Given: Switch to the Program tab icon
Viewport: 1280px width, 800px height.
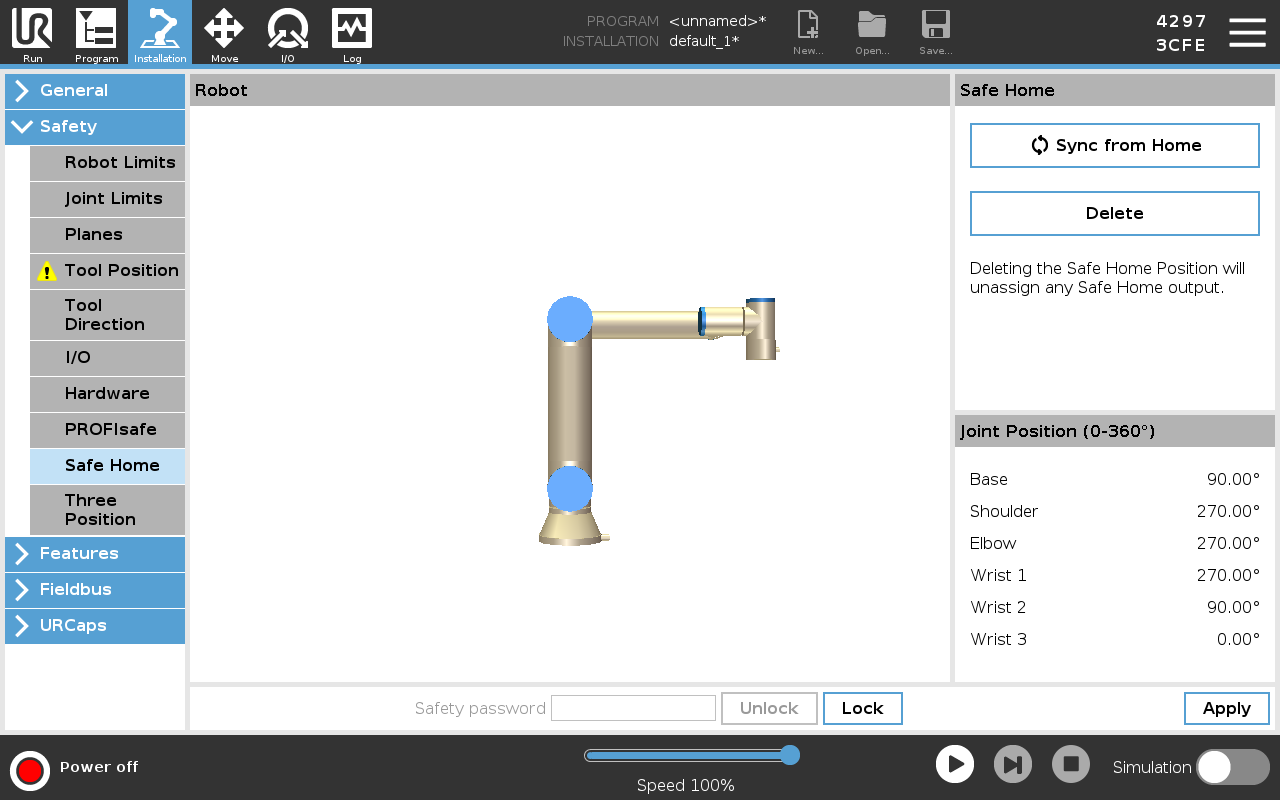Looking at the screenshot, I should coord(96,31).
